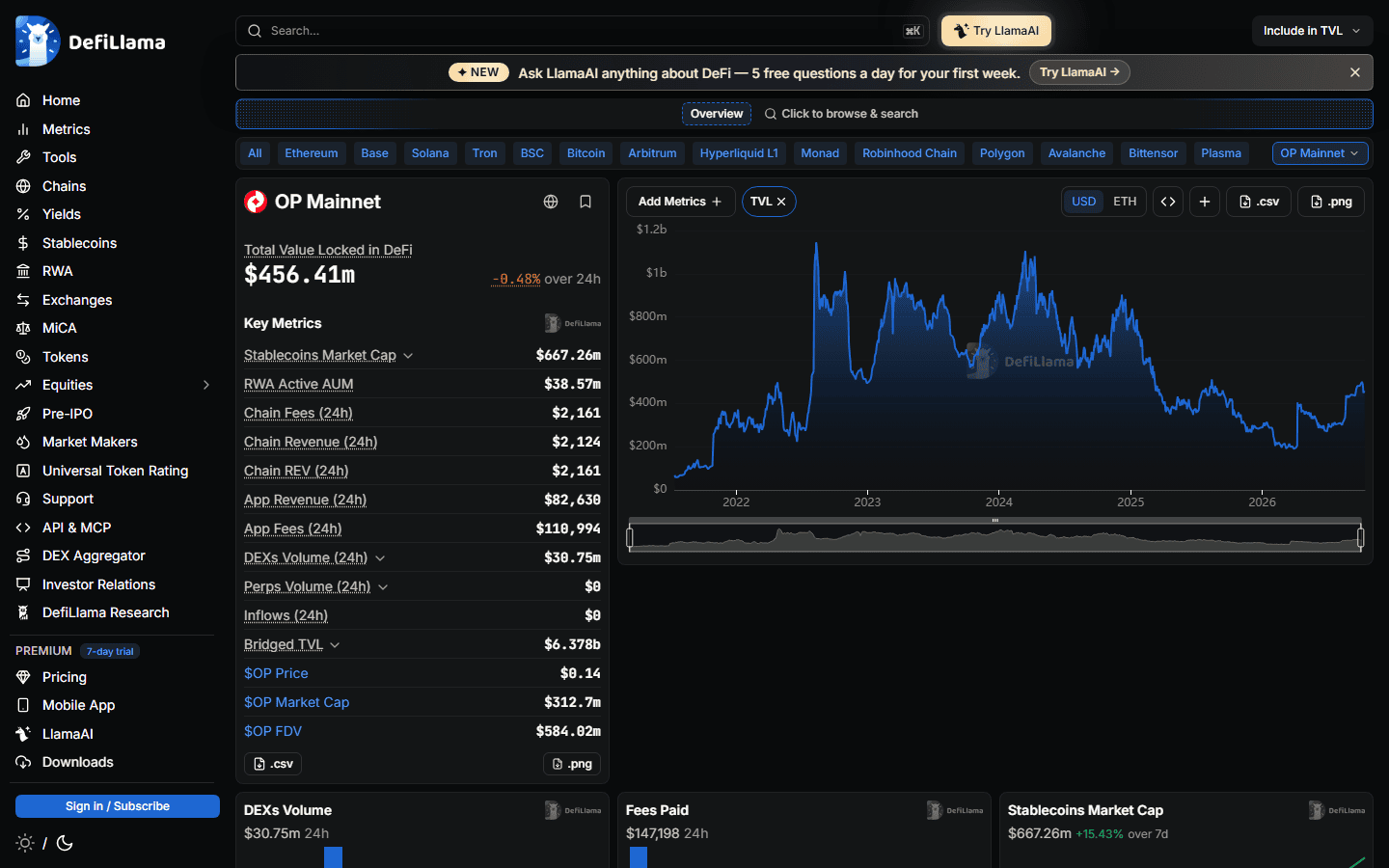The image size is (1389, 868).
Task: Click the Yields percent icon
Action: [23, 214]
